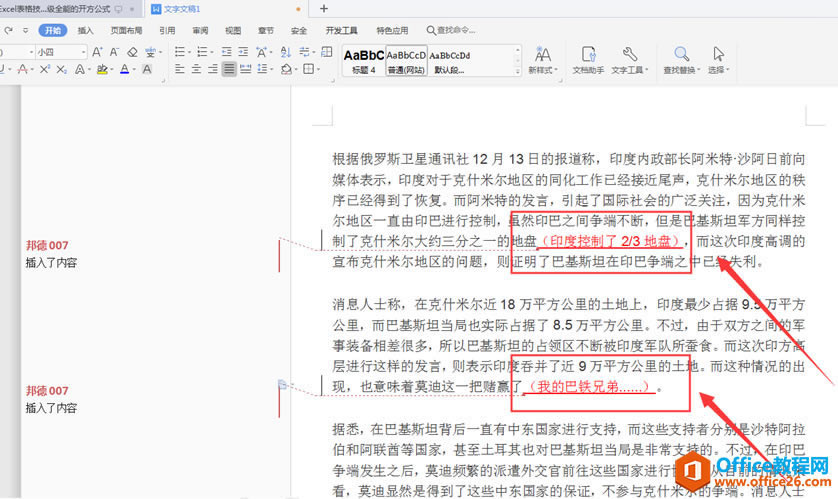The height and width of the screenshot is (499, 838).
Task: Apply the blue font color
Action: pyautogui.click(x=125, y=69)
